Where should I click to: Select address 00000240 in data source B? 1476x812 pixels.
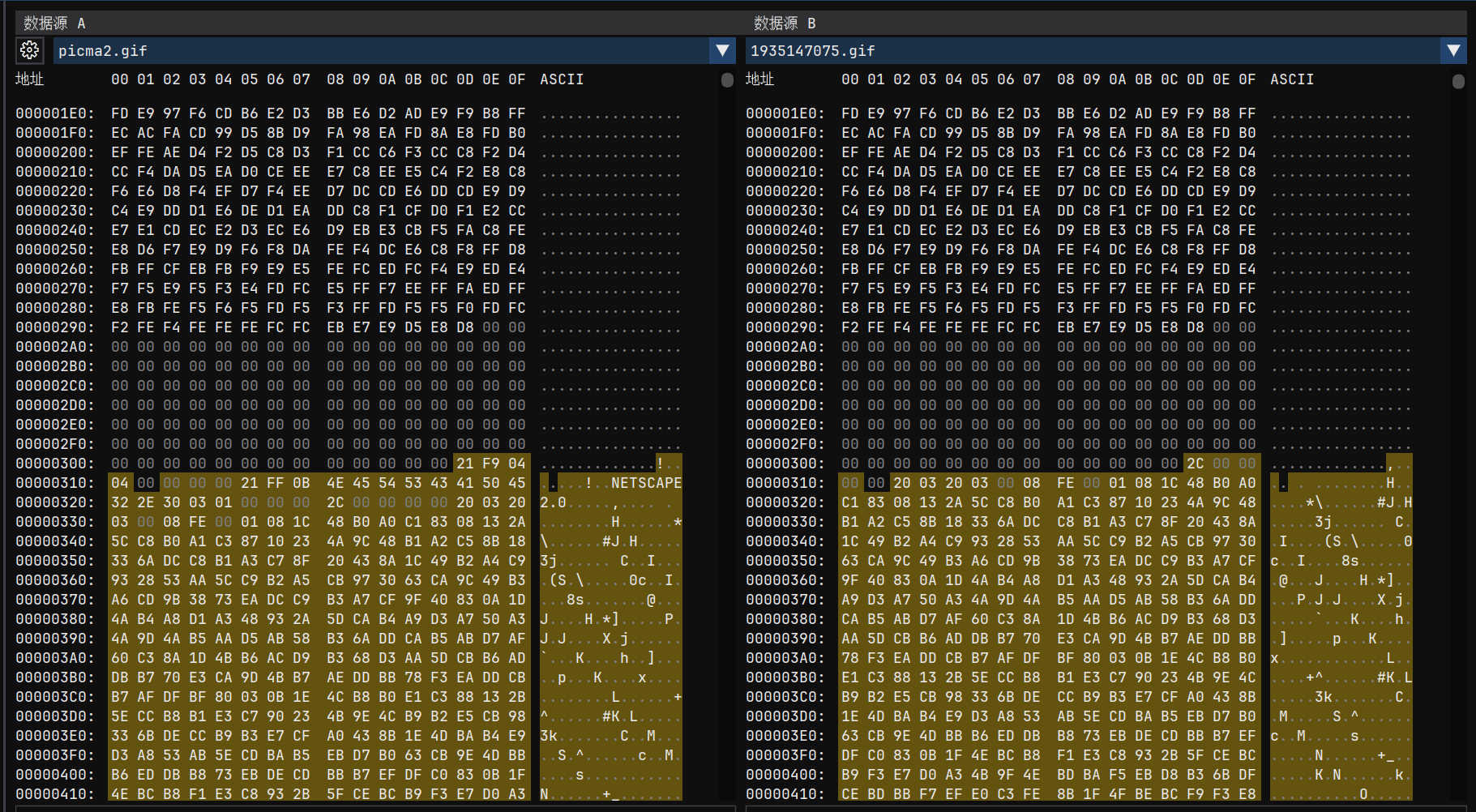tap(785, 230)
